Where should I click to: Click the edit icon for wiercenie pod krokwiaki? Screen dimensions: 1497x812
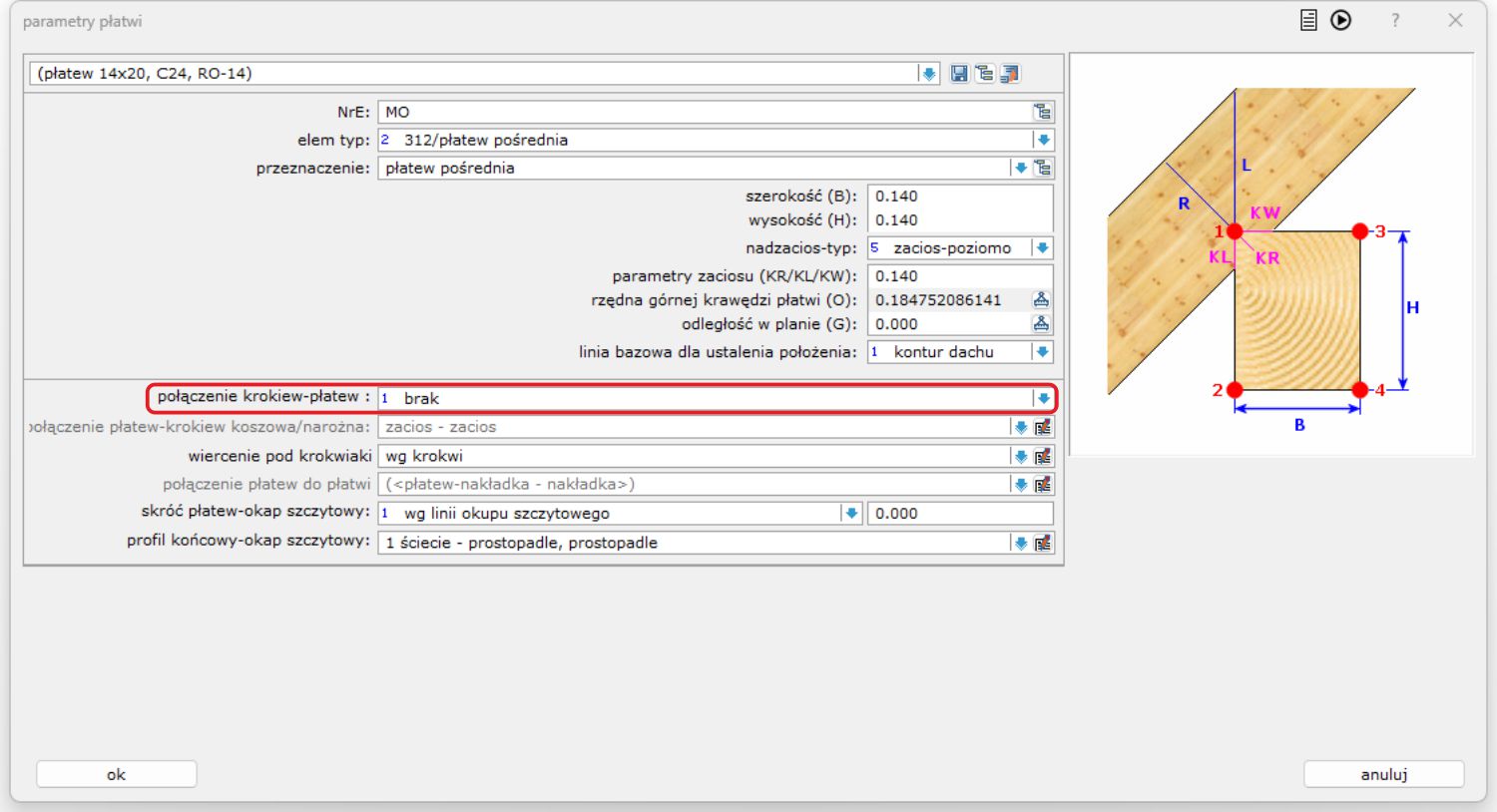coord(1043,456)
